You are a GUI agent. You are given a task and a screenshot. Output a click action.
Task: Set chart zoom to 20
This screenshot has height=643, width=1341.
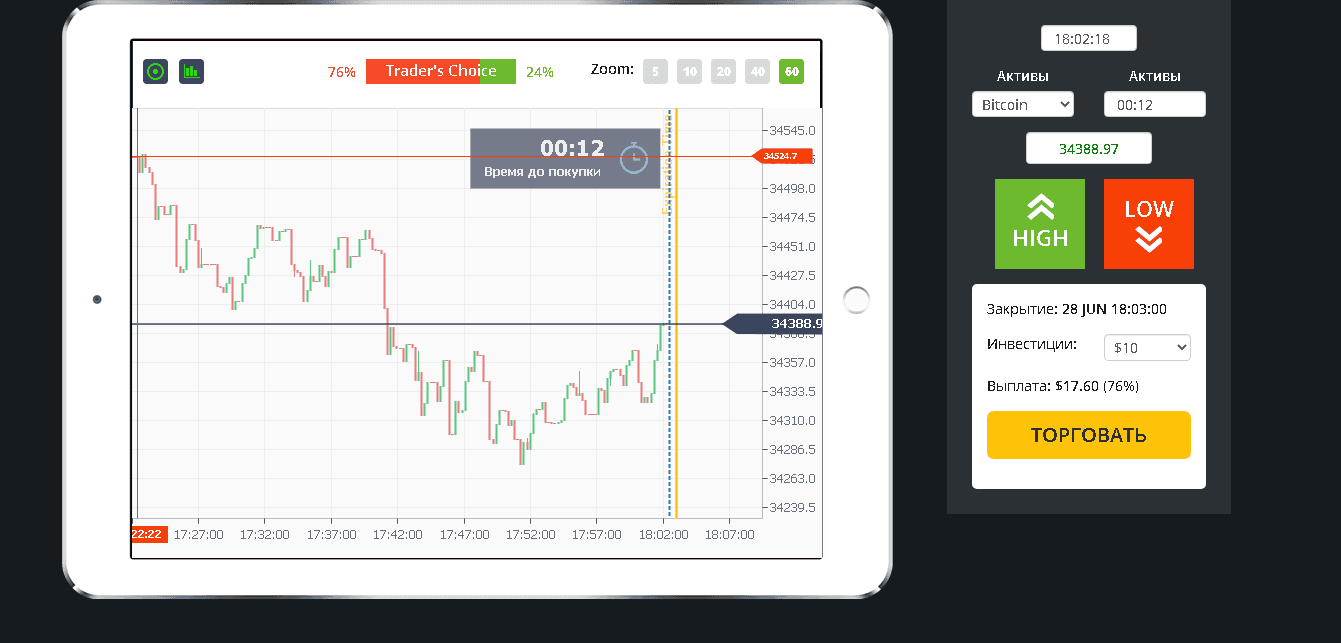(723, 71)
